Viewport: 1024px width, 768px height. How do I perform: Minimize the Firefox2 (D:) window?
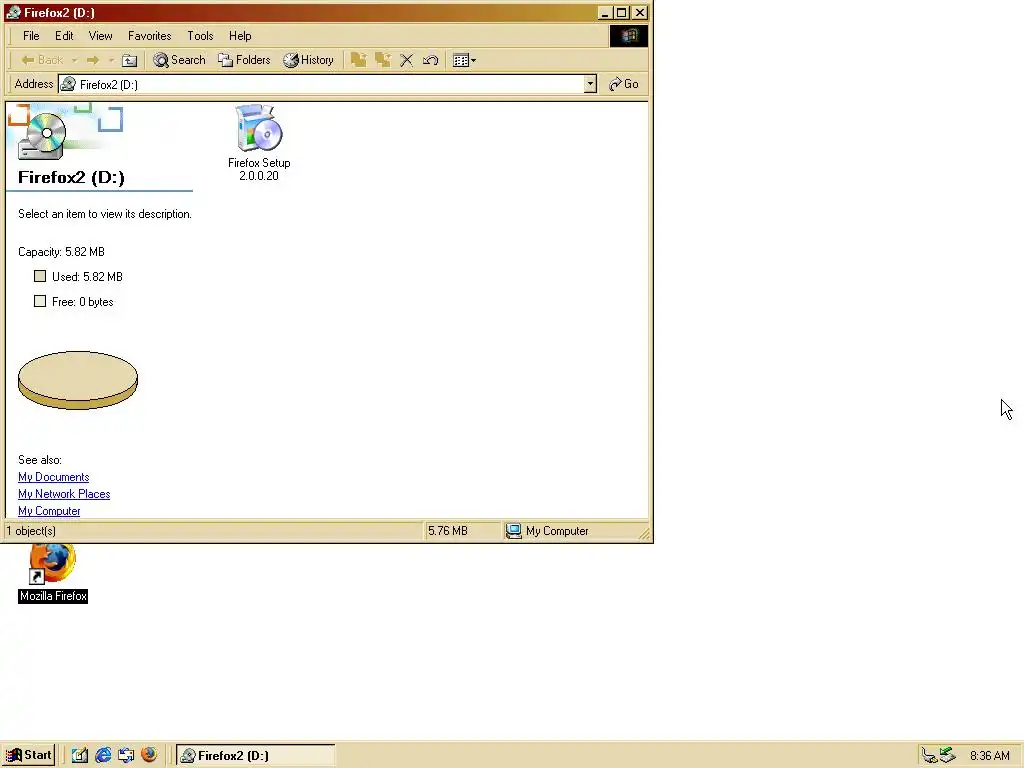[x=605, y=12]
